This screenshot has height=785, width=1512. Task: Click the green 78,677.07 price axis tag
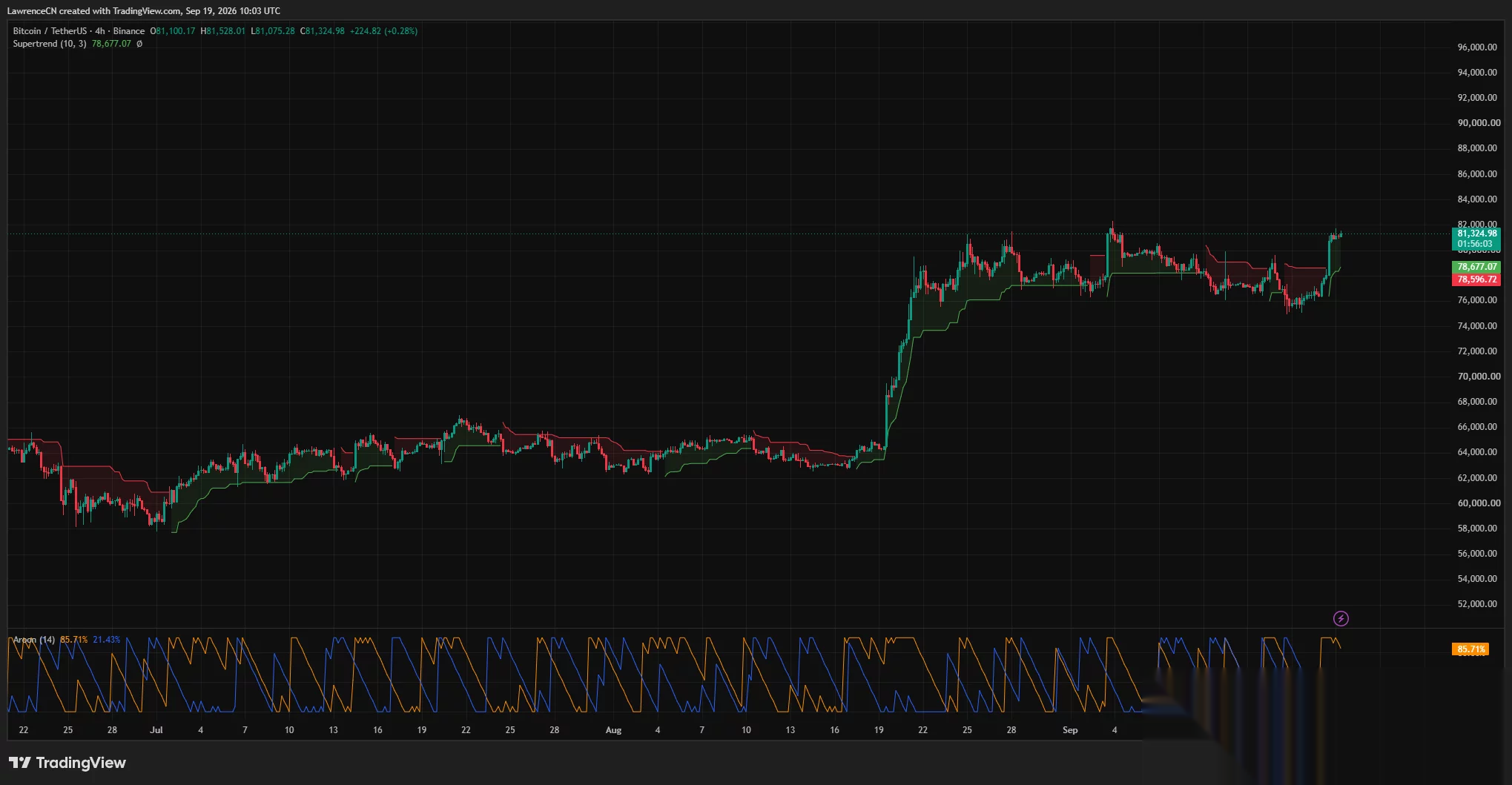pyautogui.click(x=1476, y=267)
